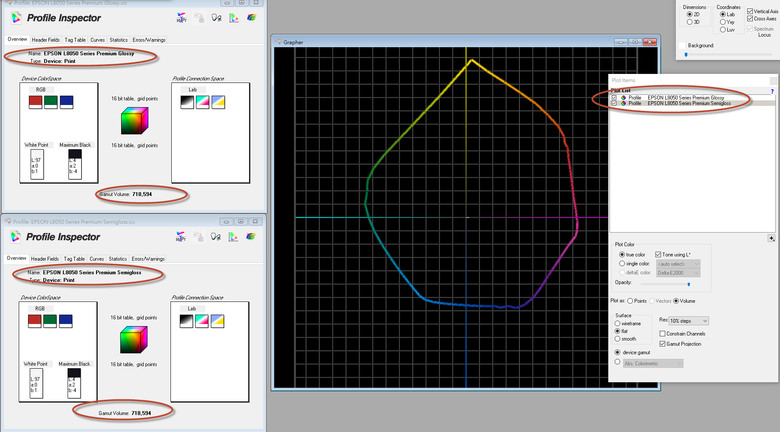The width and height of the screenshot is (780, 432).
Task: Open the Header Fields tab in Glossy inspector
Action: pyautogui.click(x=45, y=40)
